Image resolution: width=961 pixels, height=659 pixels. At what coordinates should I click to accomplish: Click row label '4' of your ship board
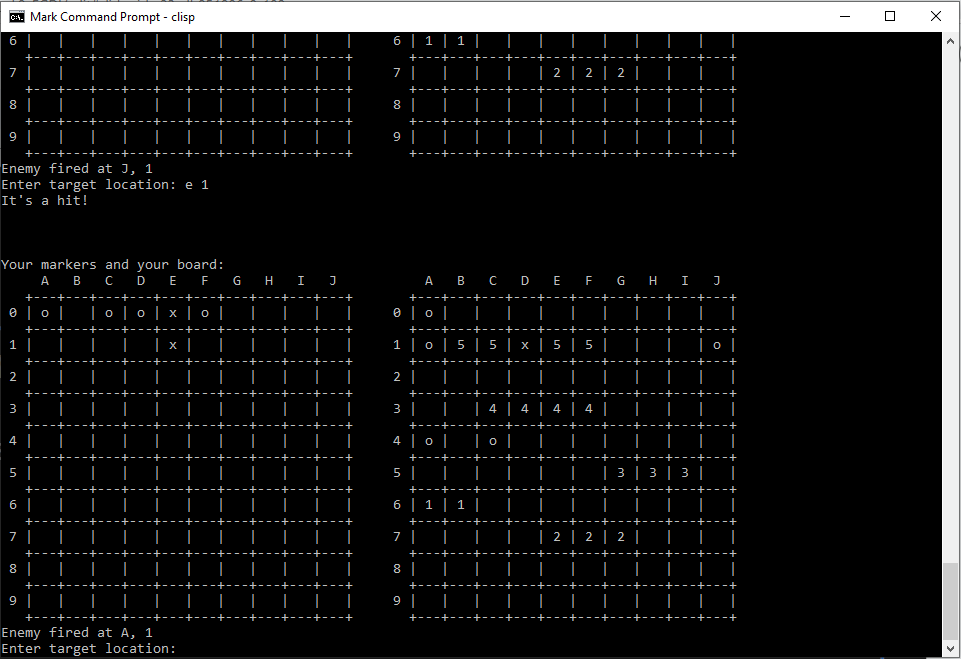click(397, 441)
